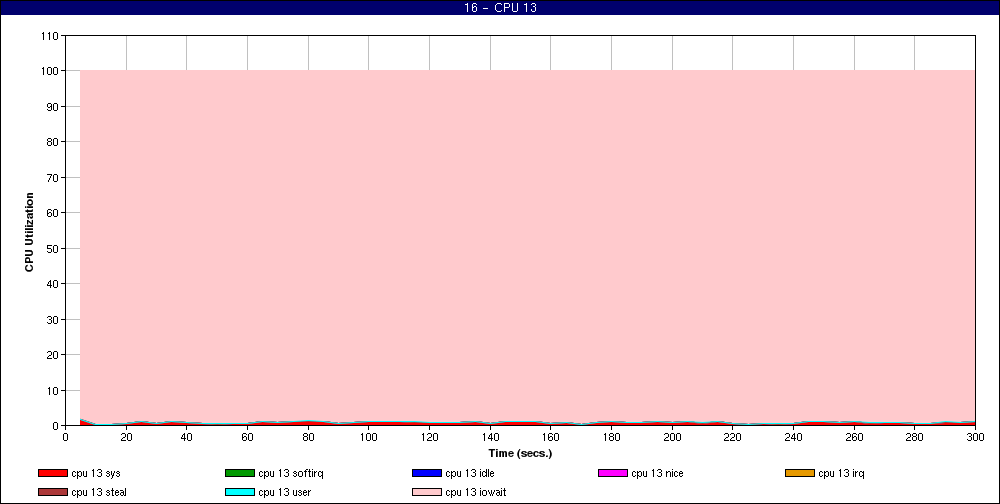Select the 'cpu 13 steal' legend label

99,493
